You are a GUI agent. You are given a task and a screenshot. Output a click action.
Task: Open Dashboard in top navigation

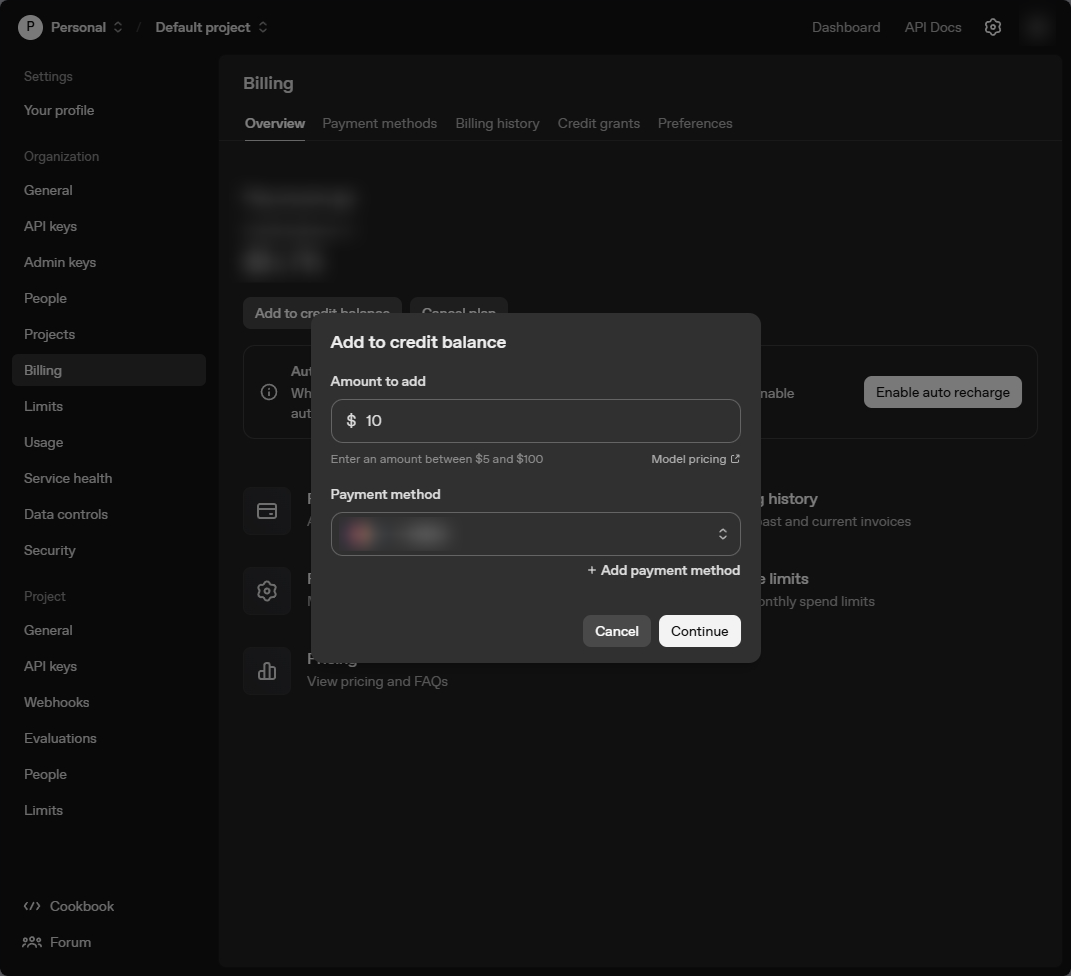(846, 27)
